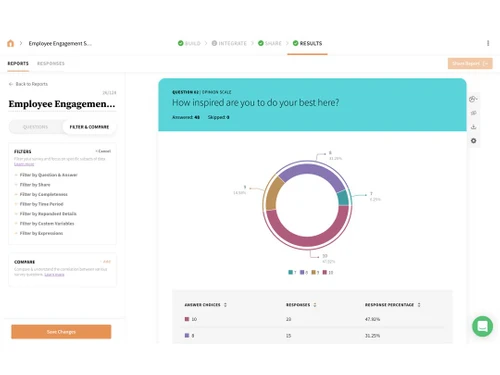Click the teal donut segment for 7

click(343, 198)
